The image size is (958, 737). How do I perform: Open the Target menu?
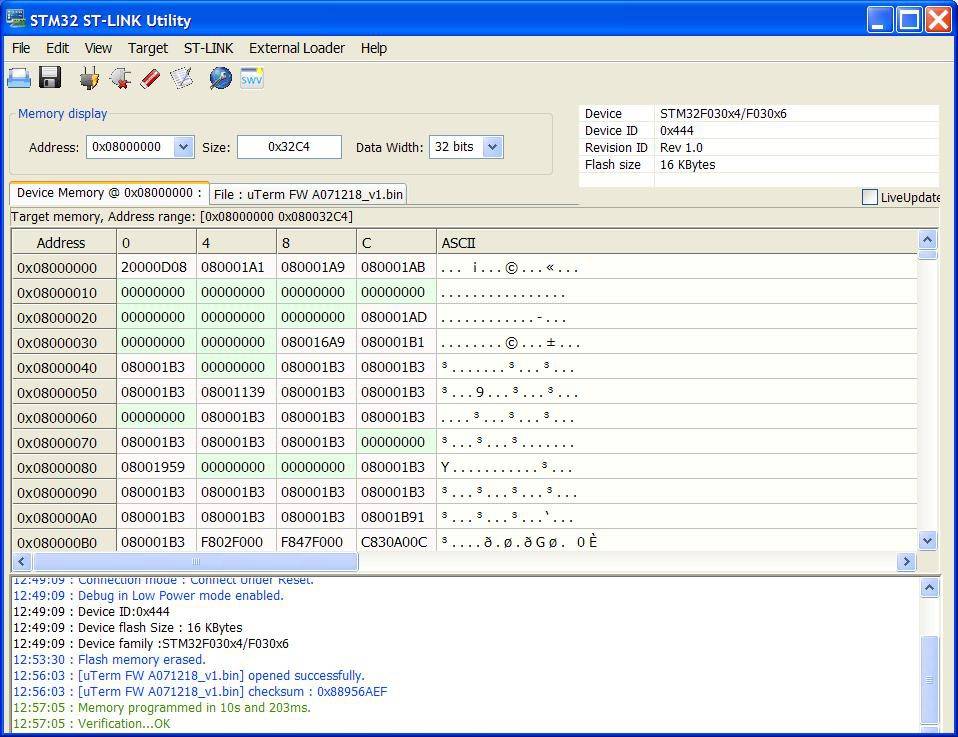point(147,48)
